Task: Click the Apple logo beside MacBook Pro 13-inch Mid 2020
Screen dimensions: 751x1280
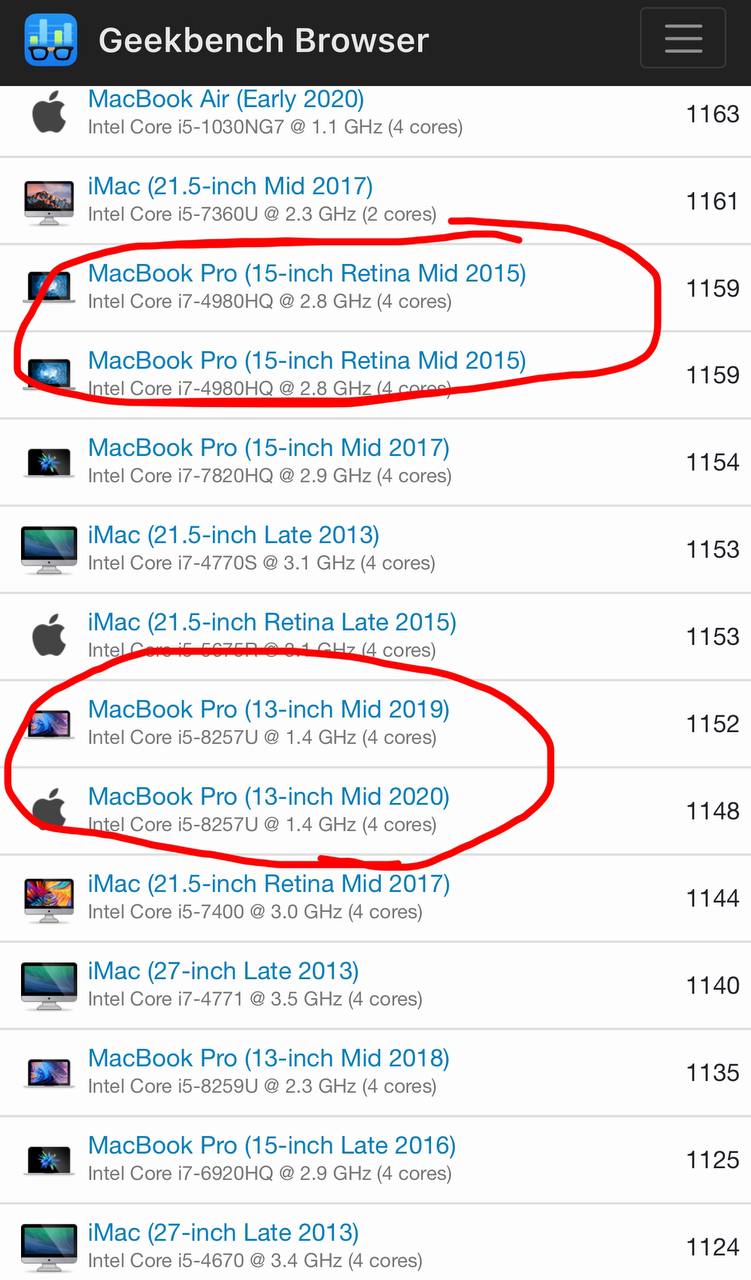Action: coord(49,810)
